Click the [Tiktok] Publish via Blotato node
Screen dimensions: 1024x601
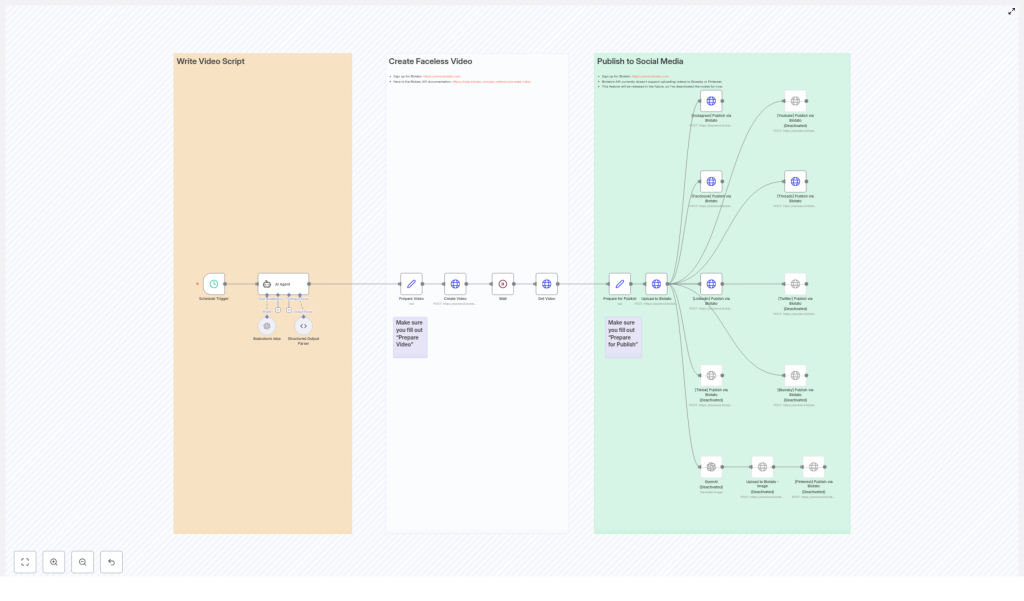(x=710, y=376)
